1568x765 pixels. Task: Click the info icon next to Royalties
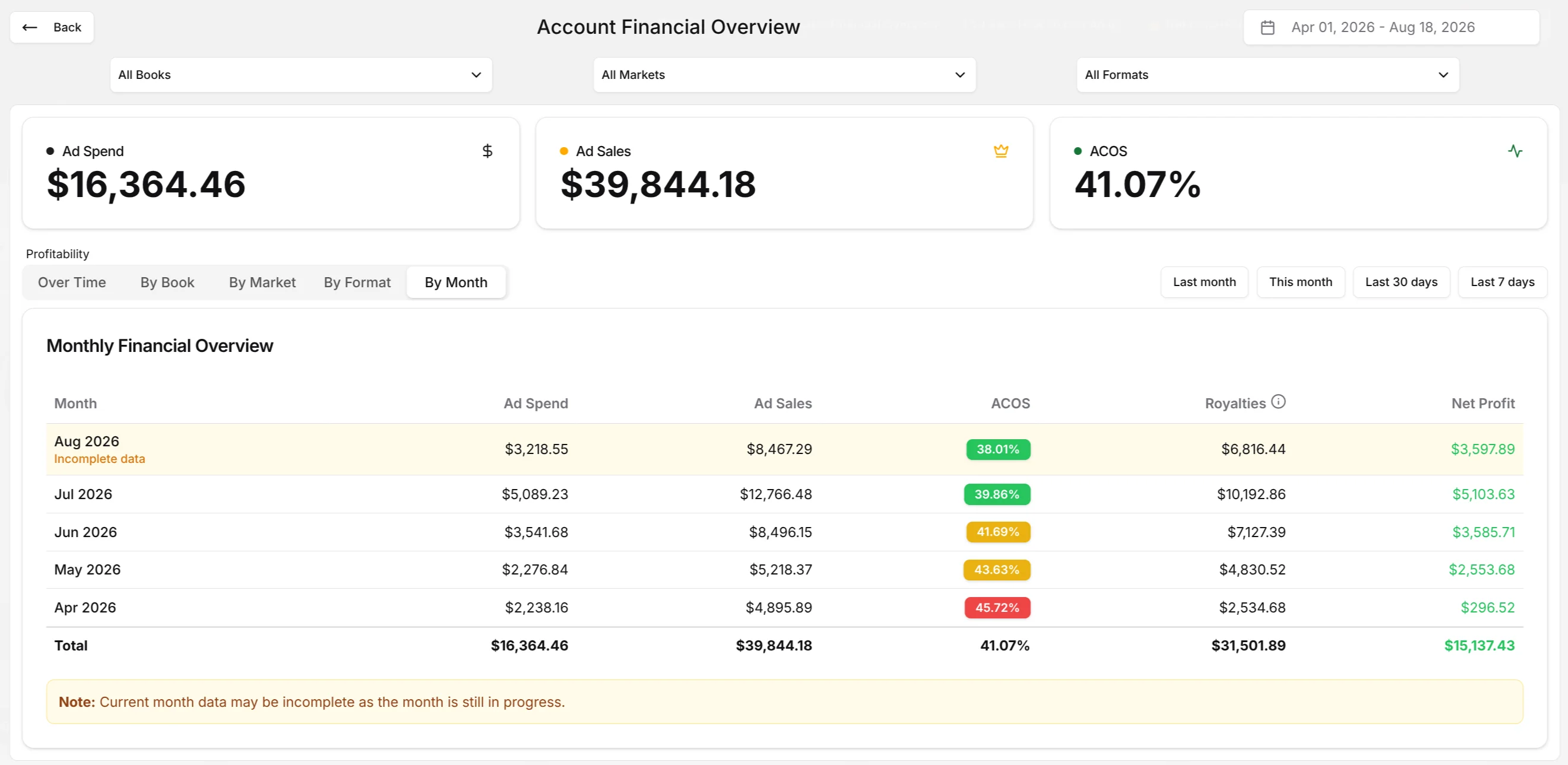click(x=1278, y=402)
